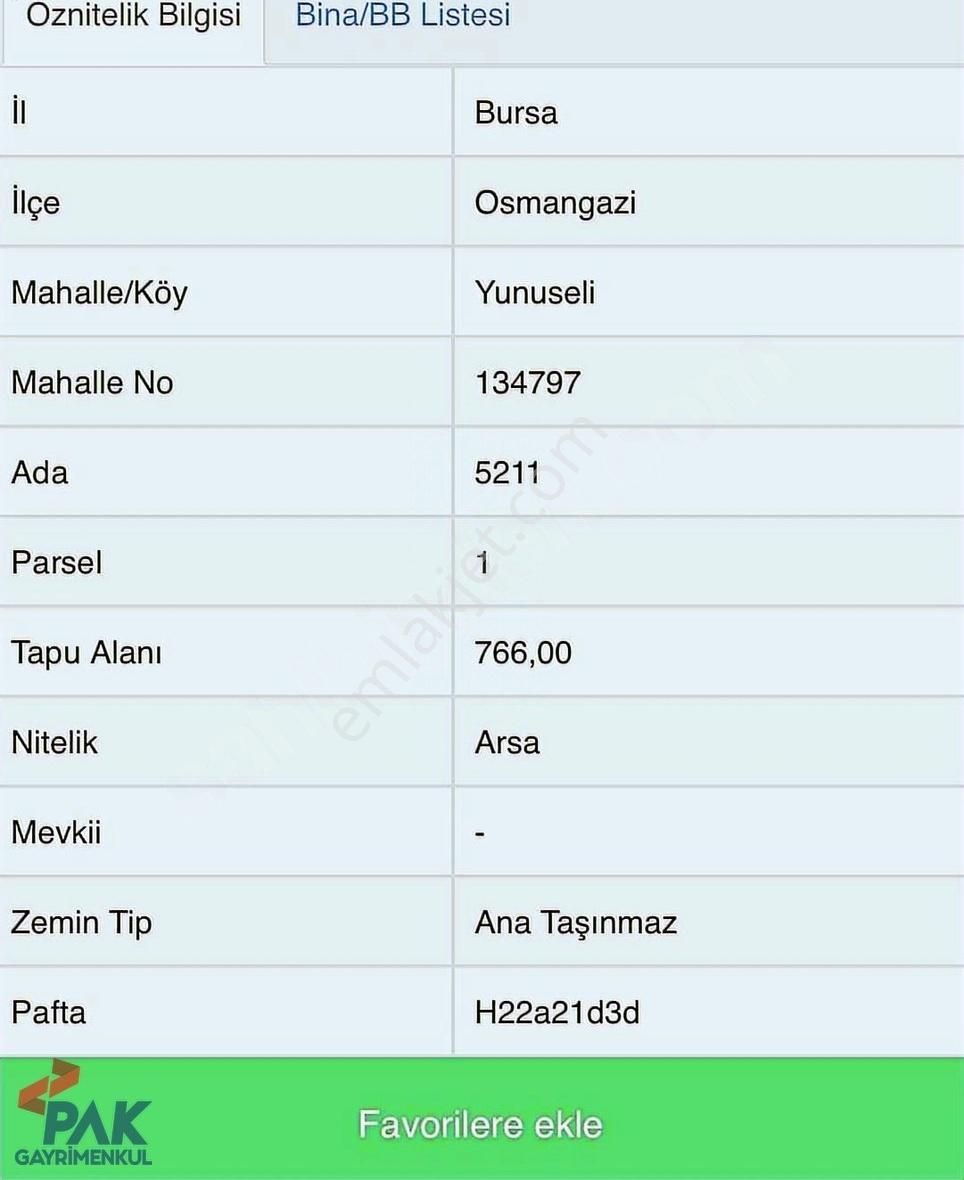The width and height of the screenshot is (964, 1180).
Task: Click the Pafta value H22a21d3d
Action: [557, 1013]
